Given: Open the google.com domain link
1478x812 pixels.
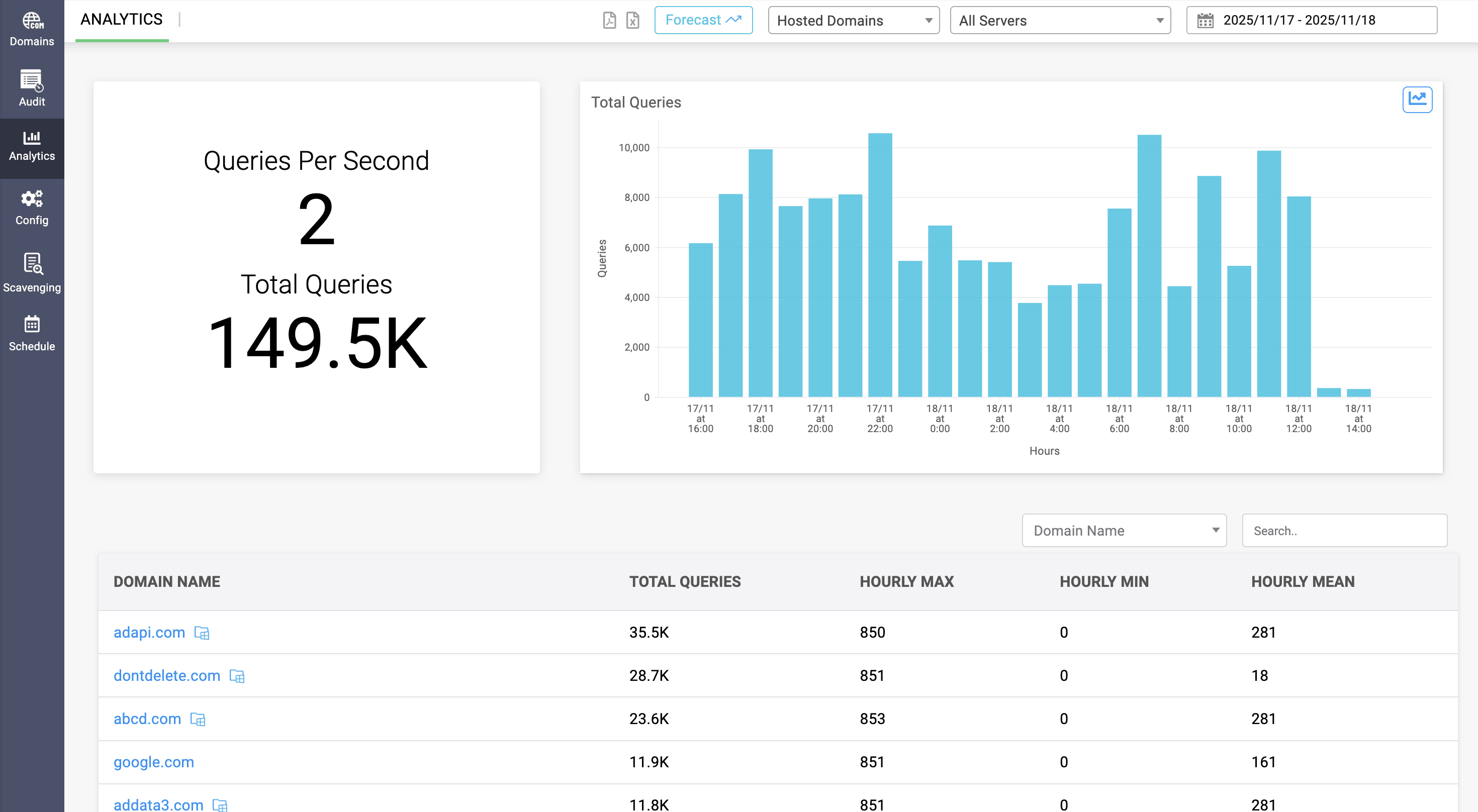Looking at the screenshot, I should (154, 762).
